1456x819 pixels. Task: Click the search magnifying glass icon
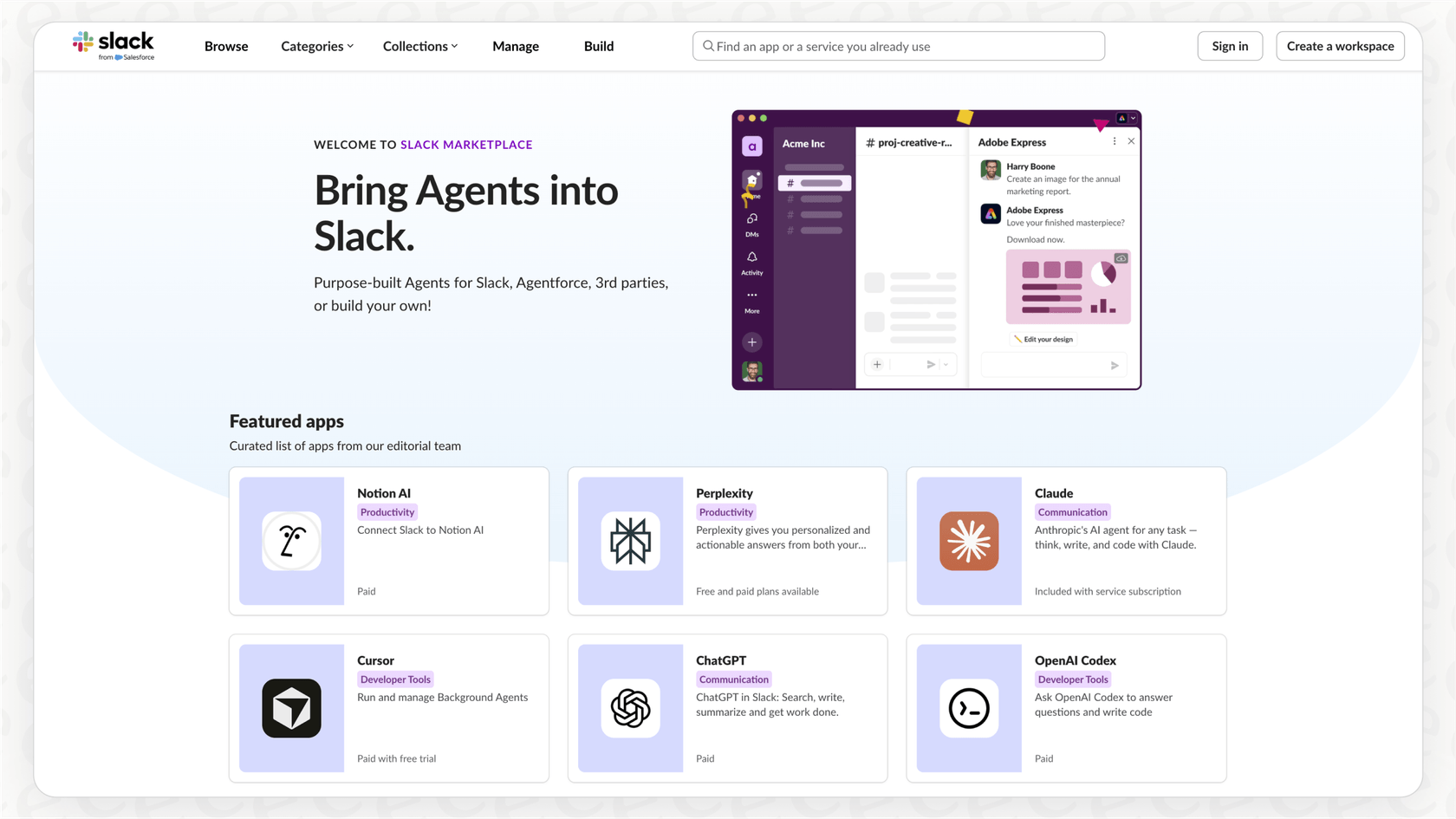pyautogui.click(x=708, y=46)
